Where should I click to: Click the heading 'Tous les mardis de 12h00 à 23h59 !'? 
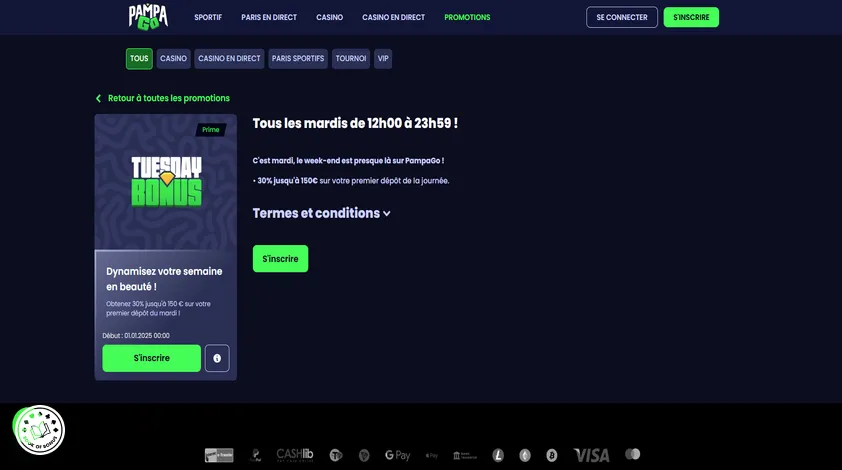tap(355, 124)
